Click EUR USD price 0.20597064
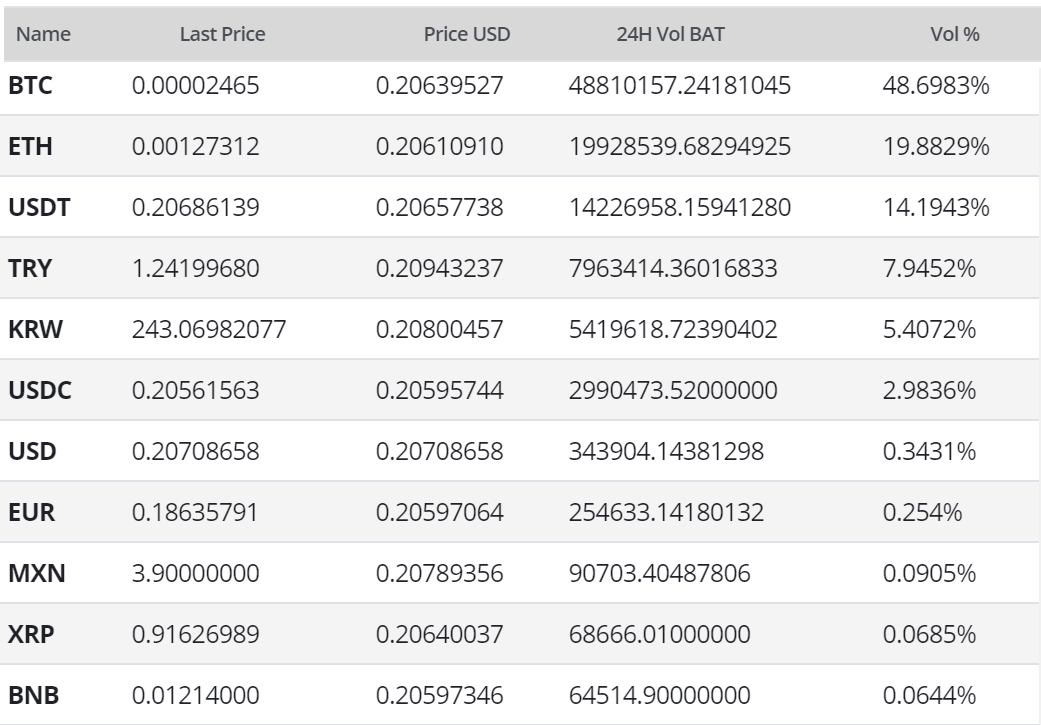This screenshot has width=1041, height=725. [x=440, y=513]
